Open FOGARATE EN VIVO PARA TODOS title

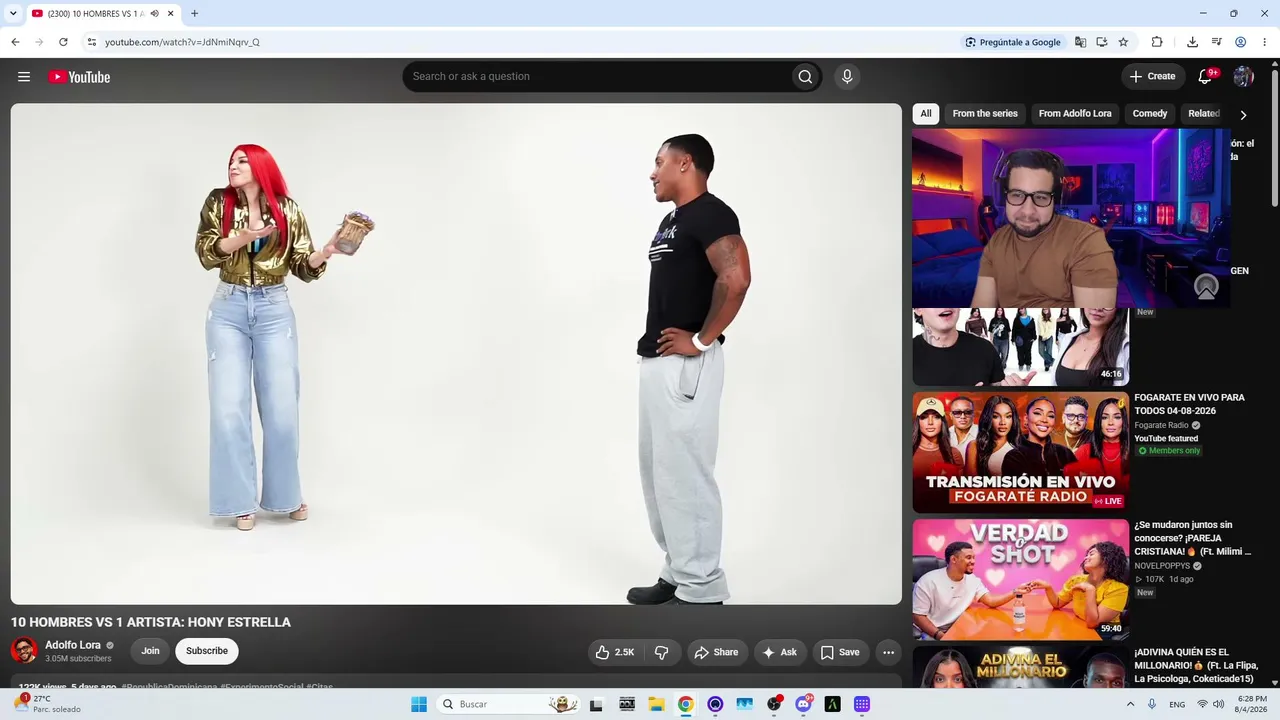pyautogui.click(x=1190, y=404)
